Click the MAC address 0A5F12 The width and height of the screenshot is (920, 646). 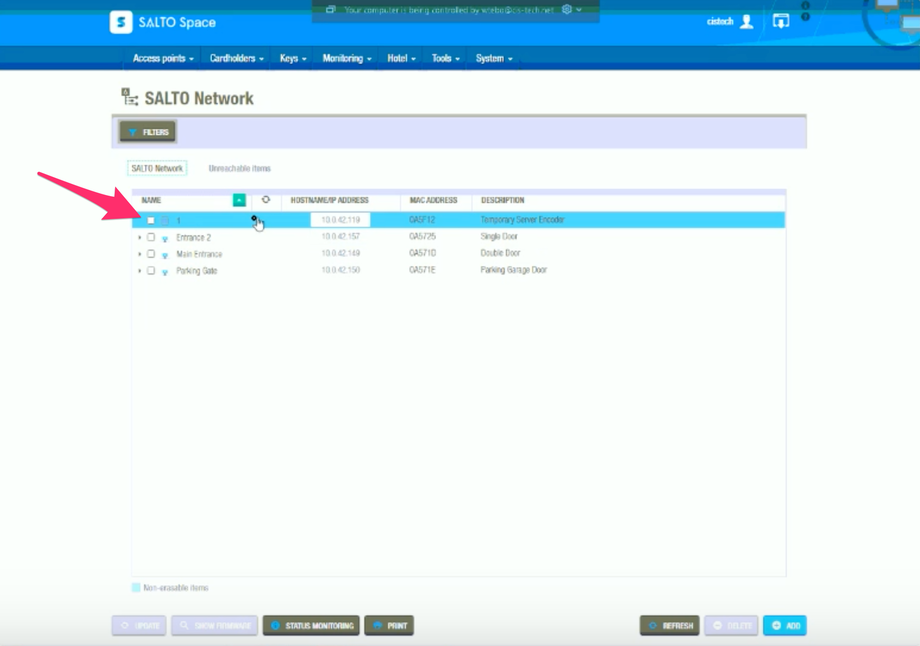point(422,219)
